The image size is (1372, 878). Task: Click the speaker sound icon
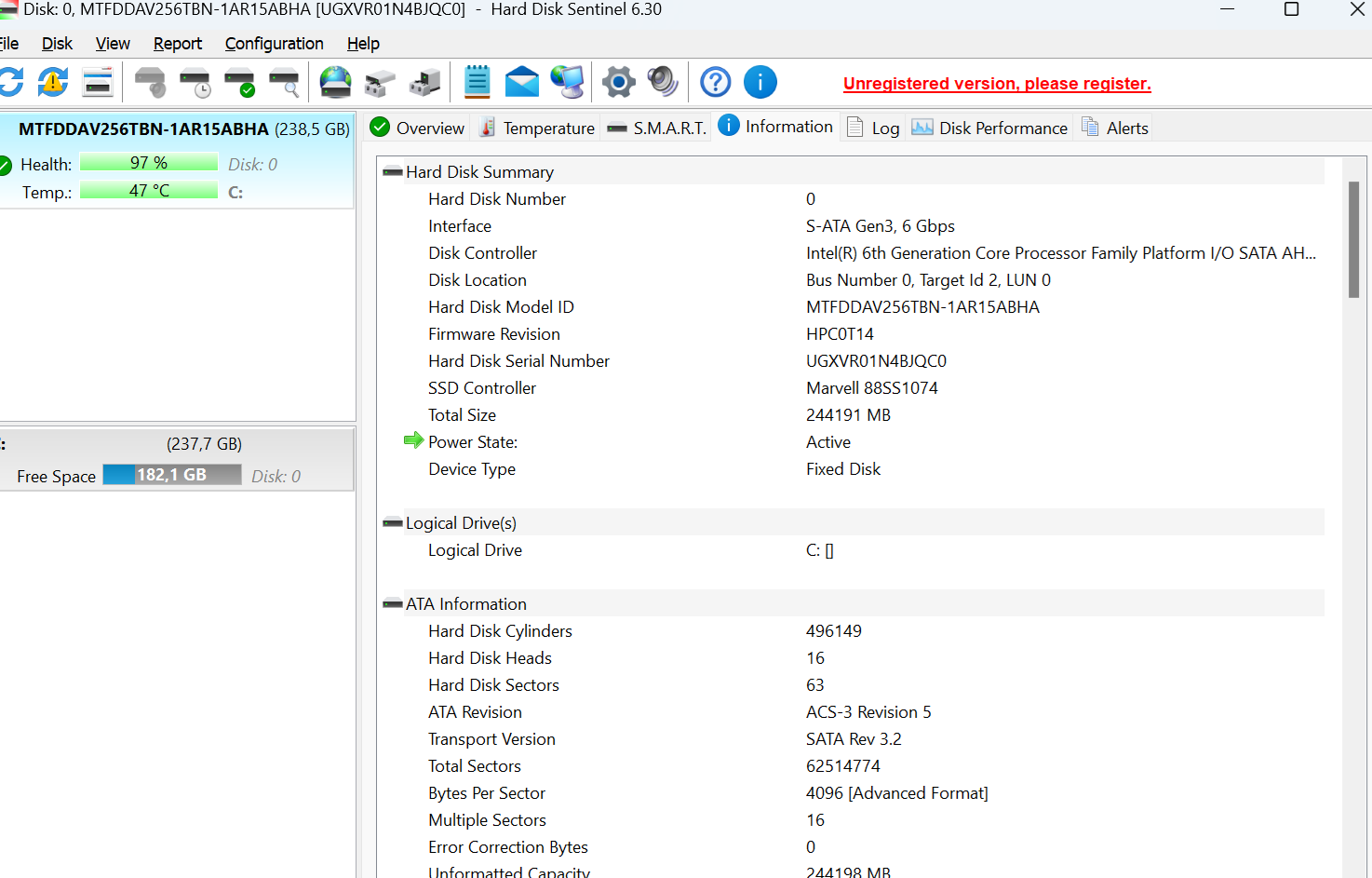[x=663, y=83]
